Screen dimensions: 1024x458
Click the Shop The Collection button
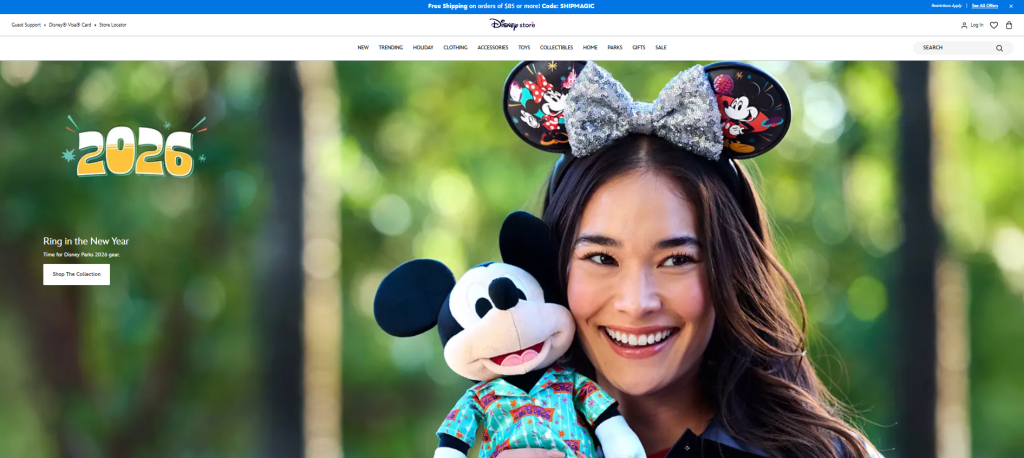(76, 274)
